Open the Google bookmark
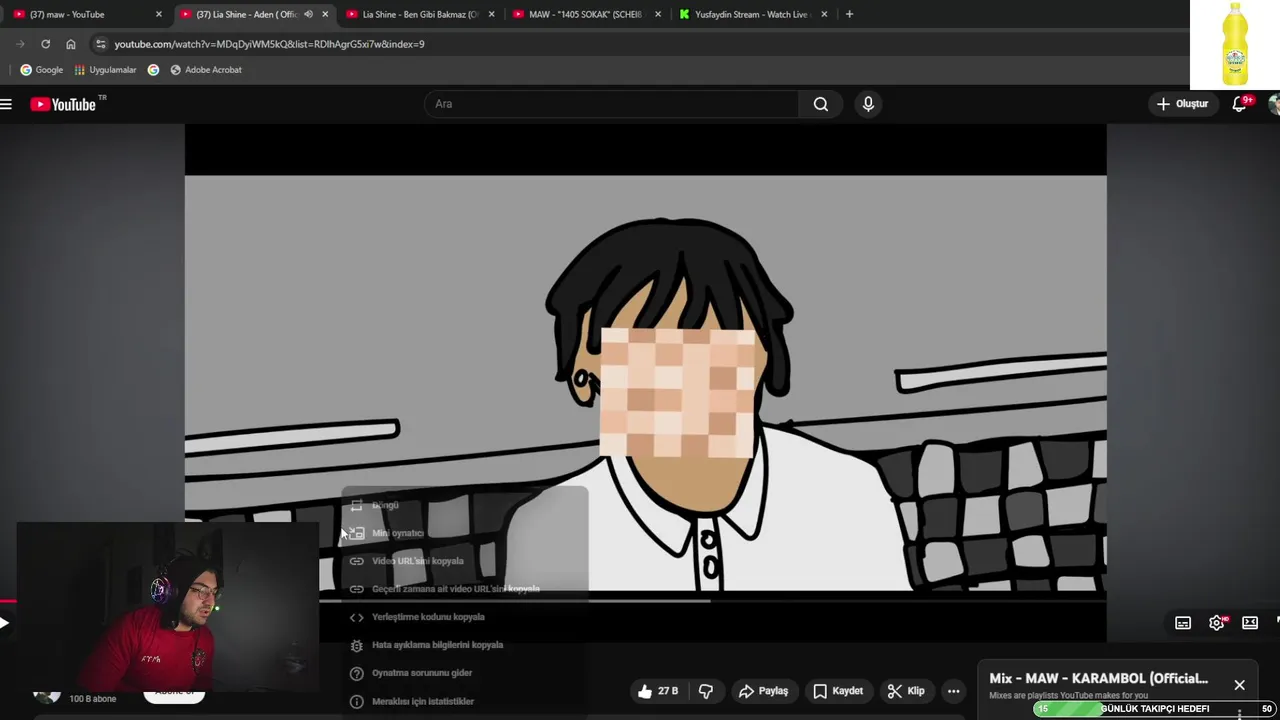The height and width of the screenshot is (720, 1280). coord(42,70)
